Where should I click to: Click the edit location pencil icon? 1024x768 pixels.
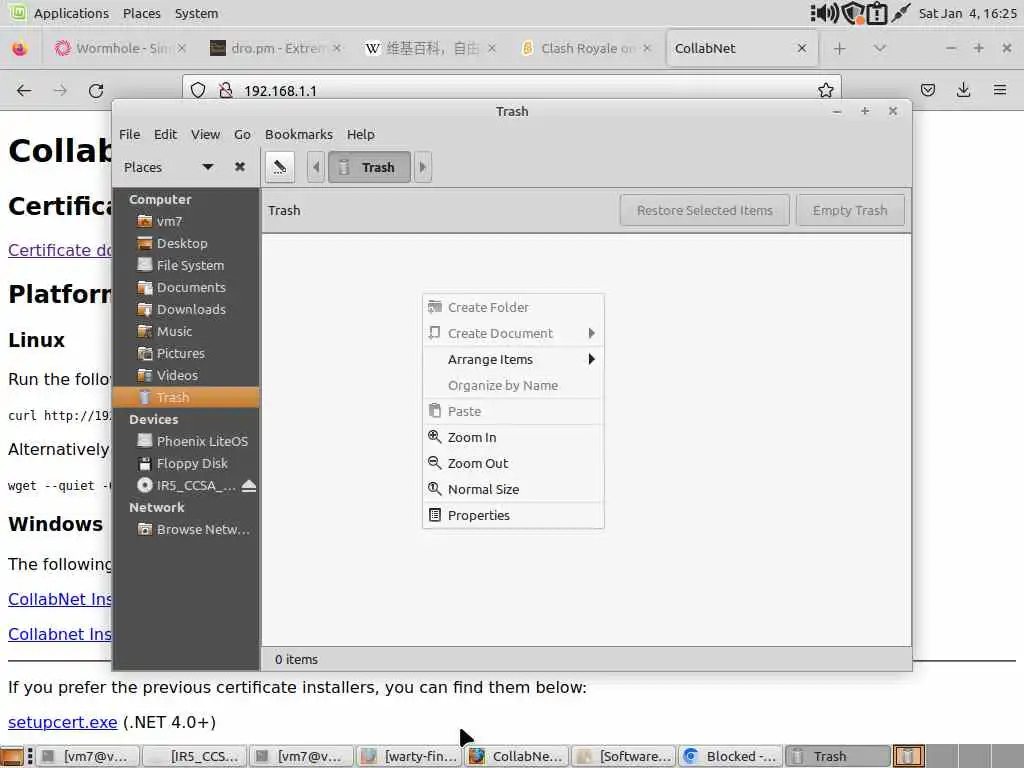280,167
